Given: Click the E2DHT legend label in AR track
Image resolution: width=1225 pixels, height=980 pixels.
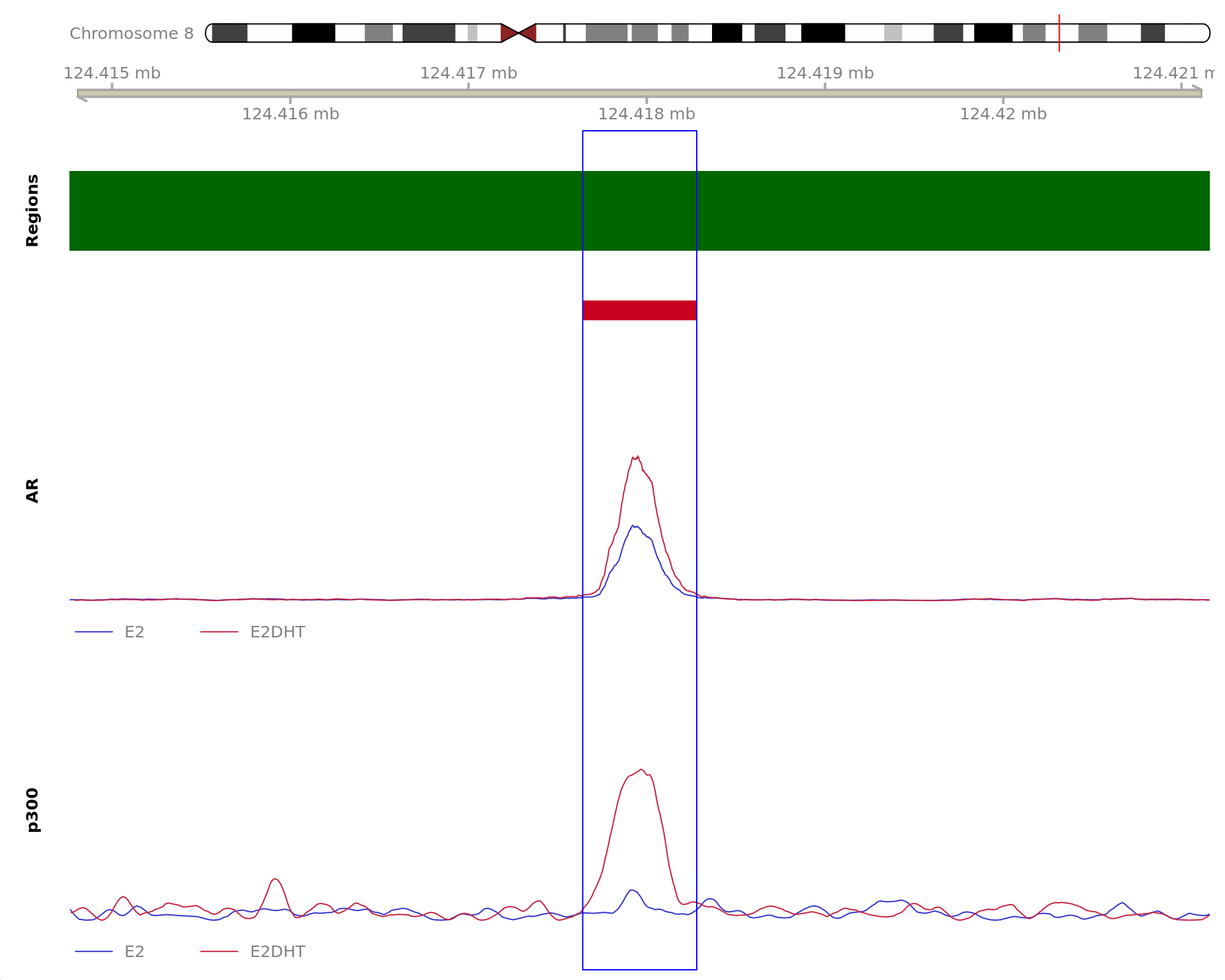Looking at the screenshot, I should (278, 632).
